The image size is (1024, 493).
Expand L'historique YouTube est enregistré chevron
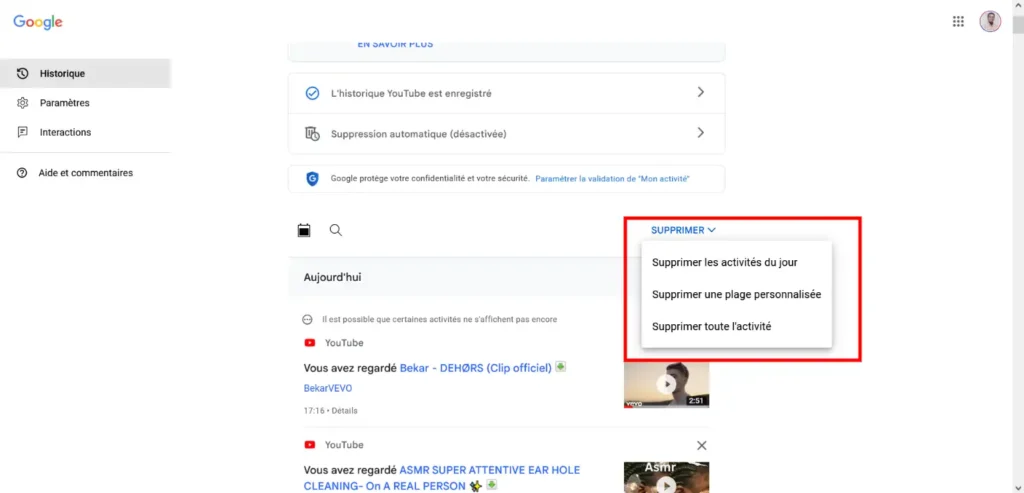pyautogui.click(x=701, y=93)
